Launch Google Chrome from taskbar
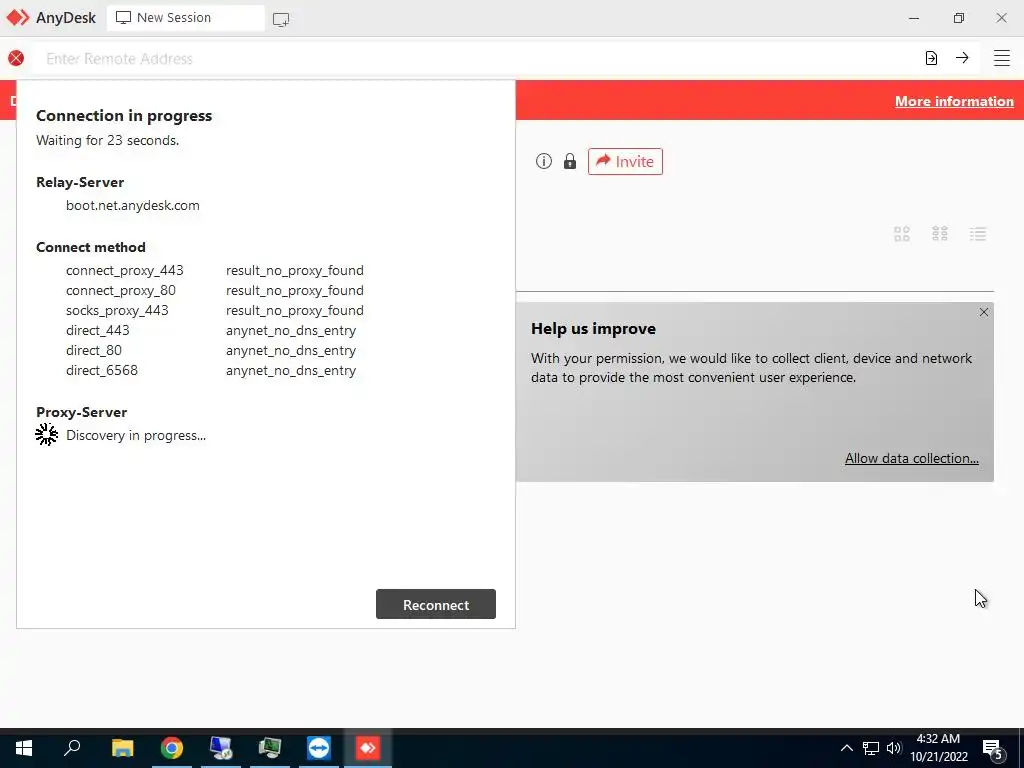1024x768 pixels. pos(172,748)
